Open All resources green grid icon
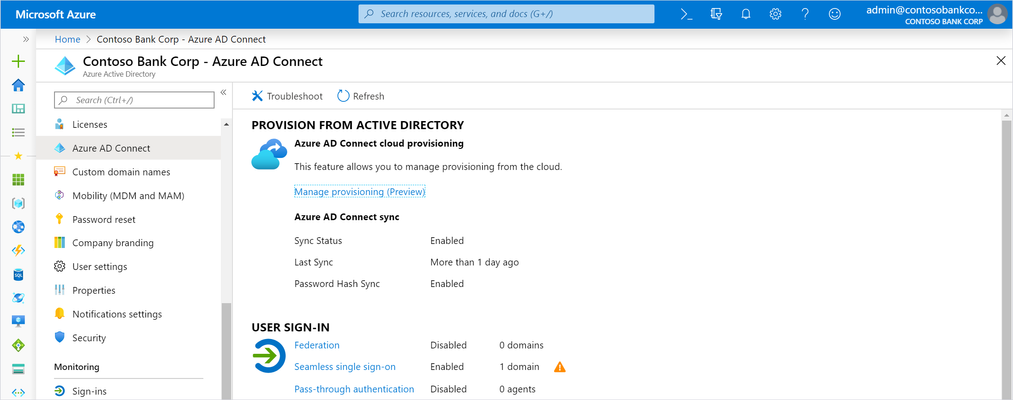 pos(19,179)
